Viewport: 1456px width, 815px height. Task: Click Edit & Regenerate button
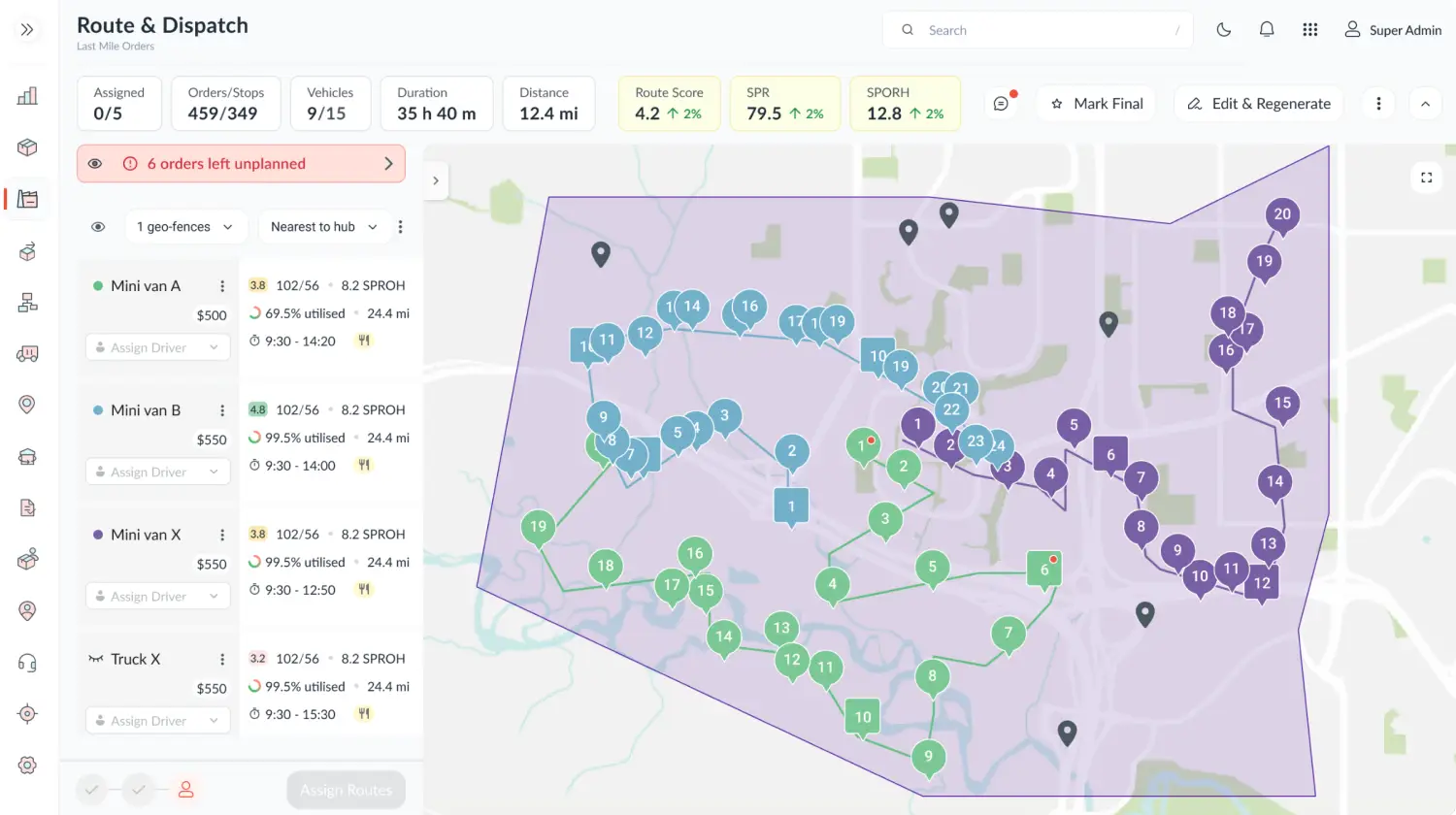click(1259, 103)
